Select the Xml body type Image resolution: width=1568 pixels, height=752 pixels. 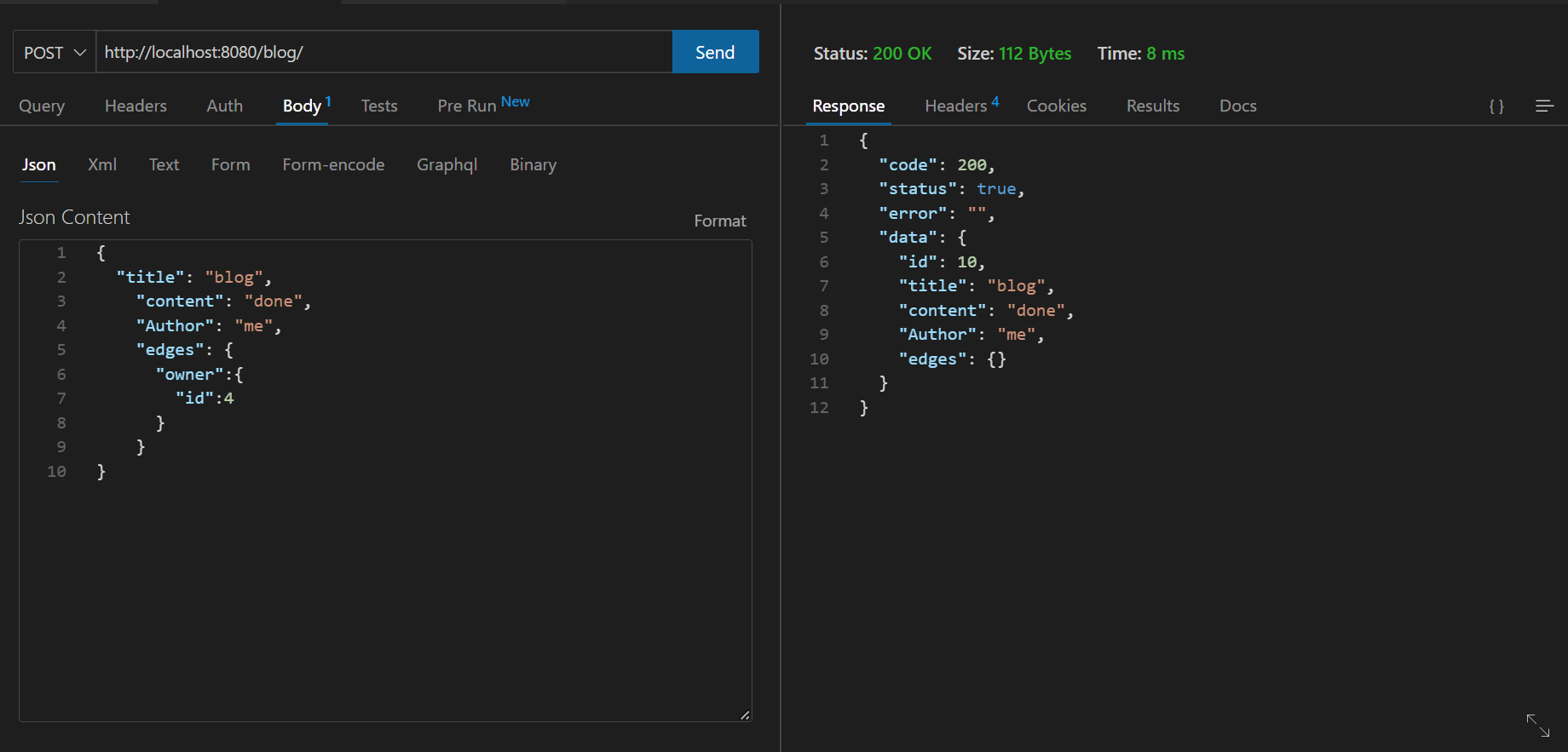102,164
